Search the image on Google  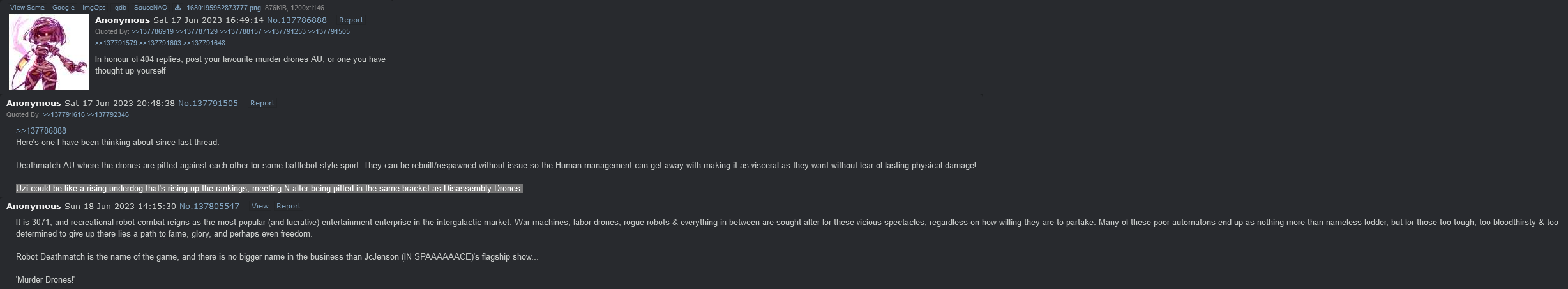click(63, 8)
